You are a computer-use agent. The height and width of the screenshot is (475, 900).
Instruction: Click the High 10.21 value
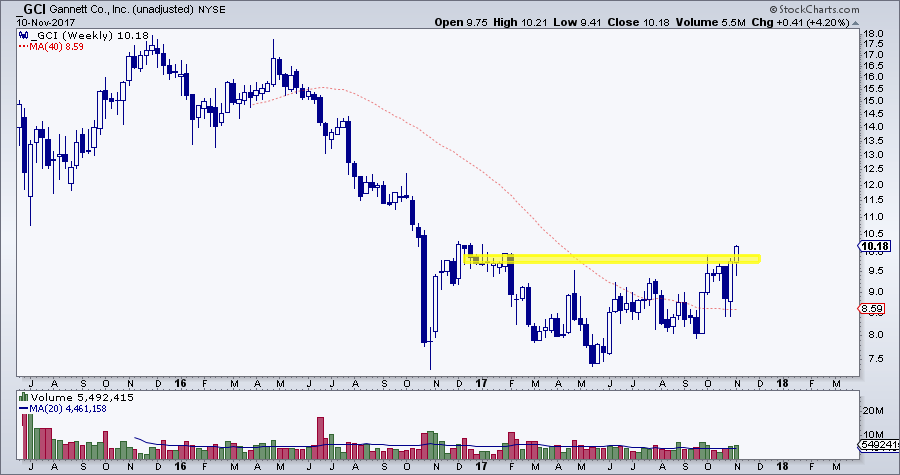(519, 22)
